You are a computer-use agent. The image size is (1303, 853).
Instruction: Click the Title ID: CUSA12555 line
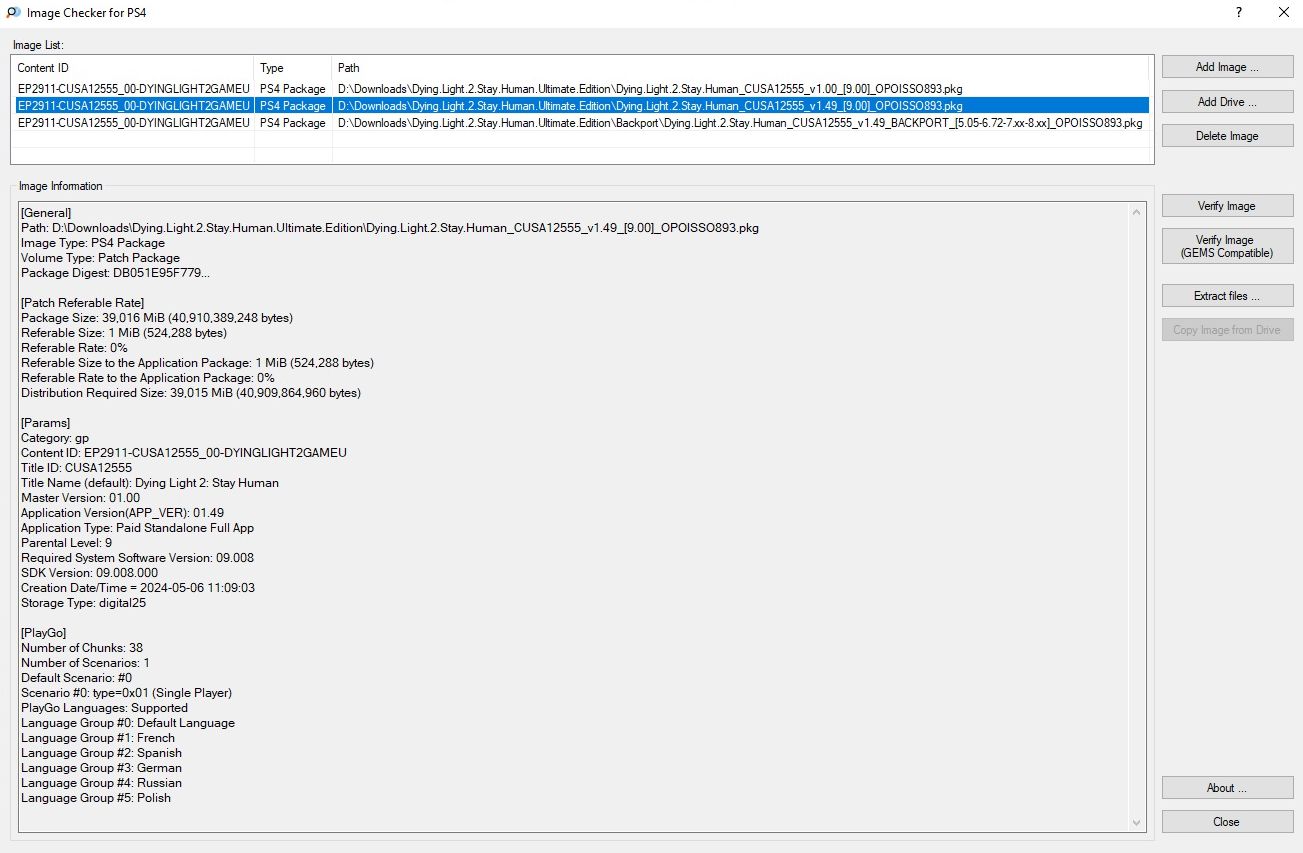pyautogui.click(x=76, y=468)
